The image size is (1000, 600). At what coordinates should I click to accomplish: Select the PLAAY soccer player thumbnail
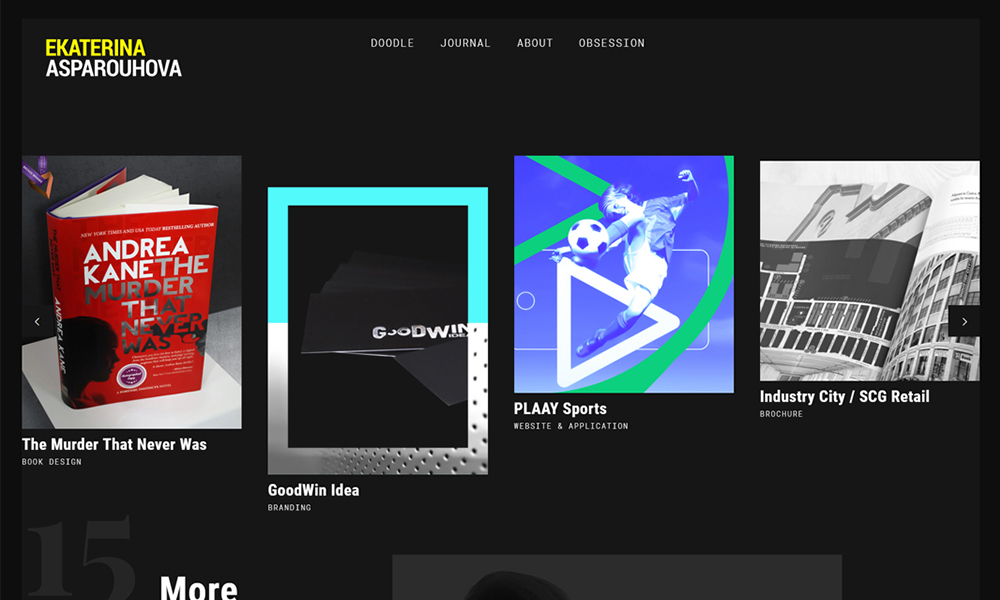[x=624, y=274]
